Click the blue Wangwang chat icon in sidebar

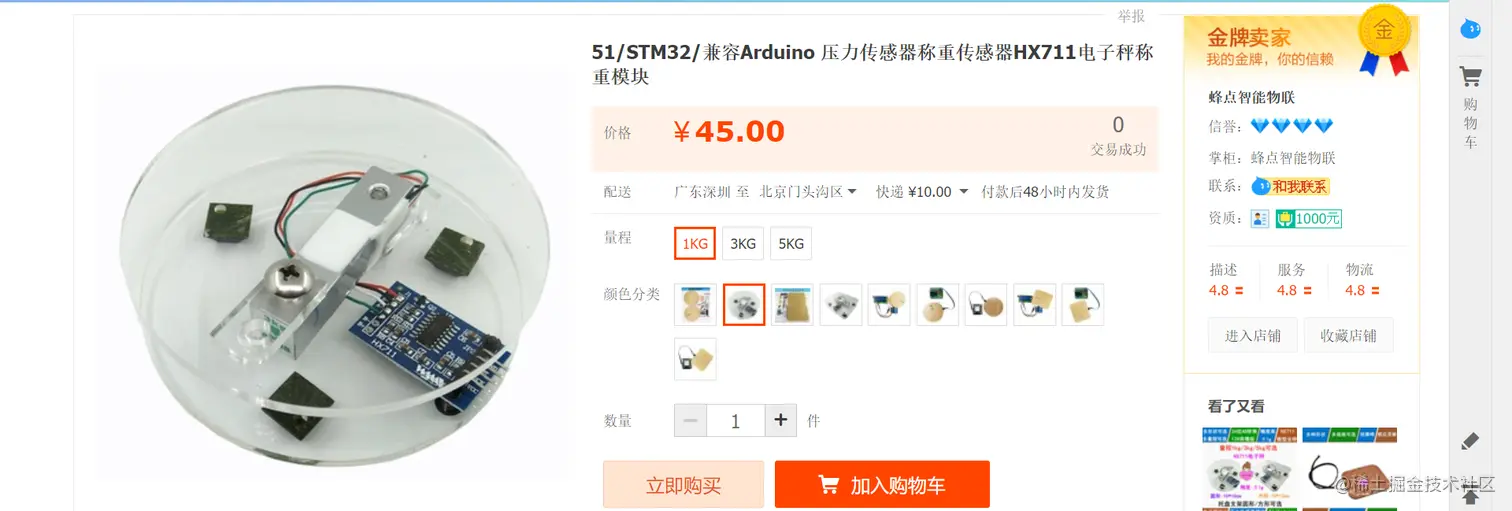point(1470,29)
